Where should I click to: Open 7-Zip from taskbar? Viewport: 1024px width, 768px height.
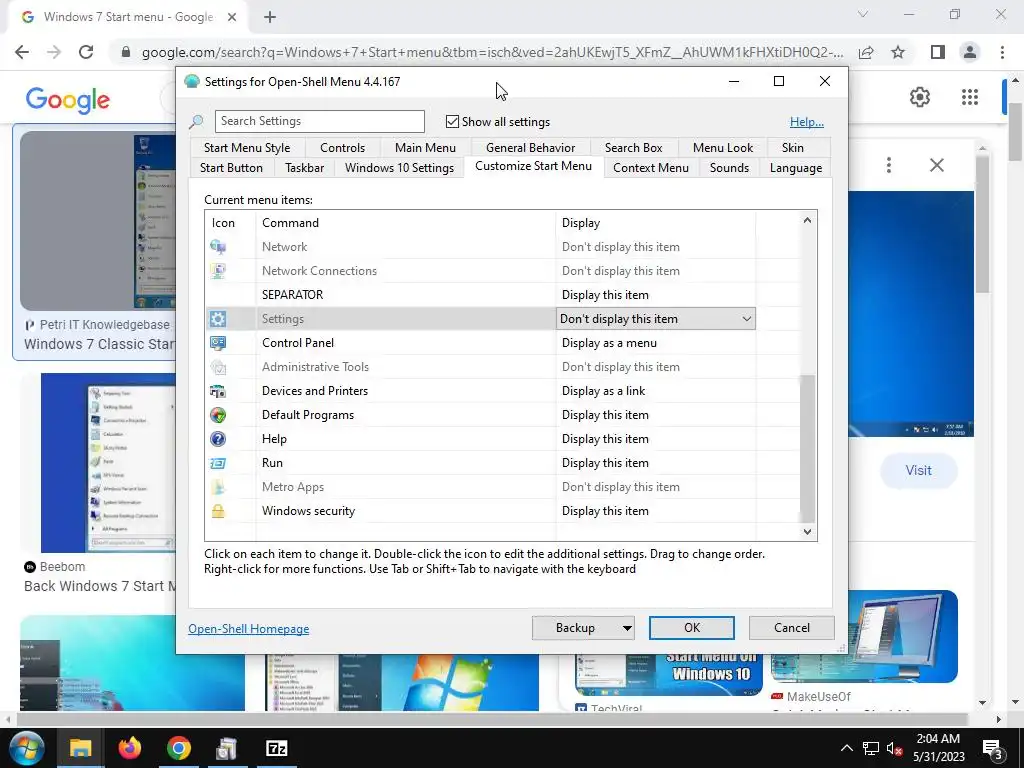tap(277, 748)
